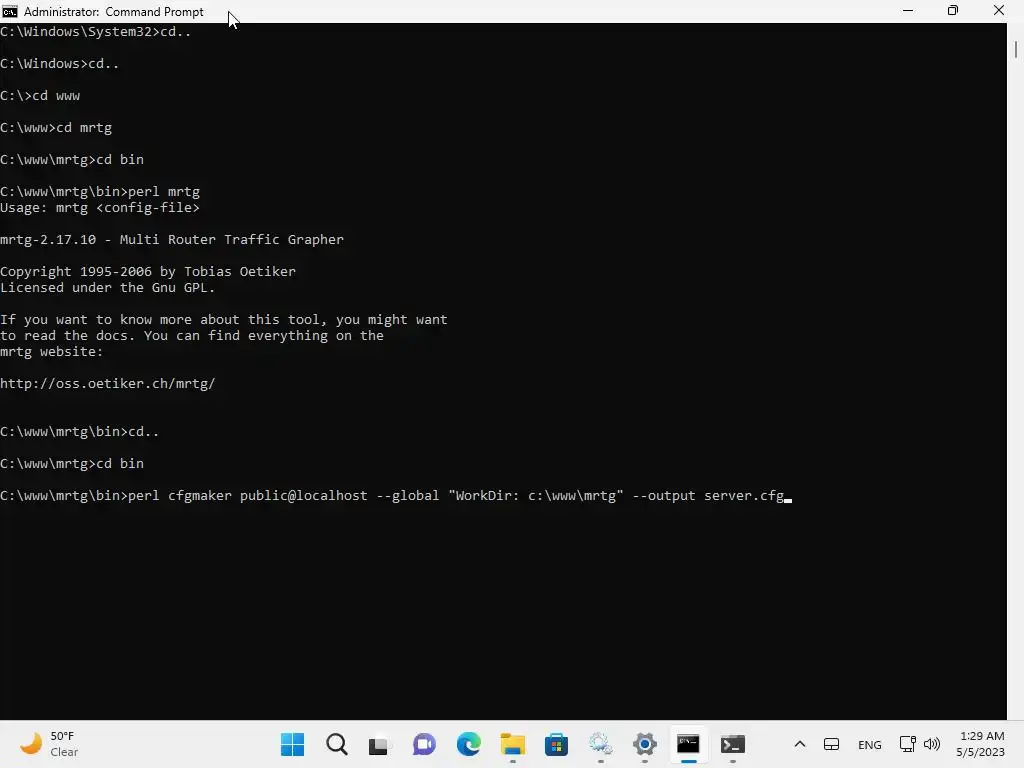Click the 'C:\Windows\System32>cd..' line
This screenshot has width=1024, height=768.
95,31
